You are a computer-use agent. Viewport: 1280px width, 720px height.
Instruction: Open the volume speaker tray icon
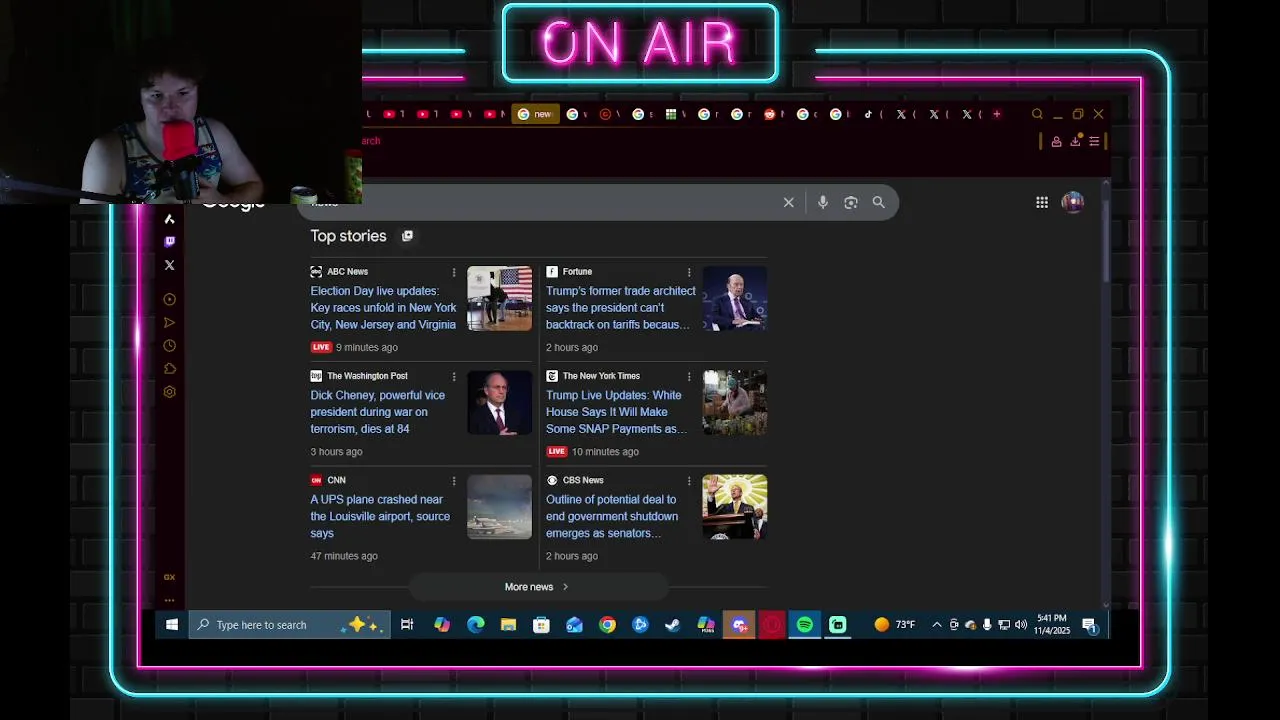point(1021,625)
